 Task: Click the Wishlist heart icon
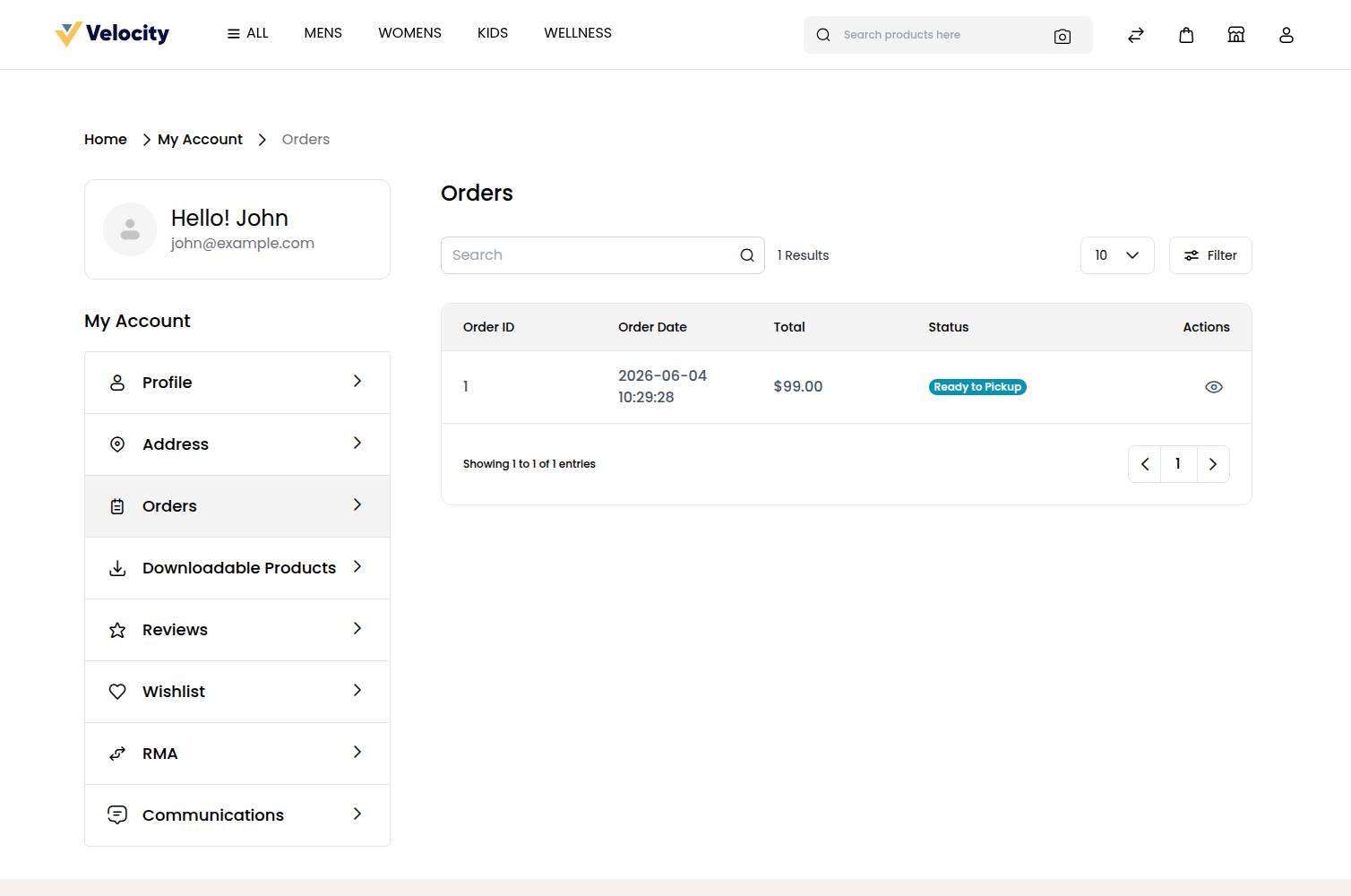click(x=117, y=692)
